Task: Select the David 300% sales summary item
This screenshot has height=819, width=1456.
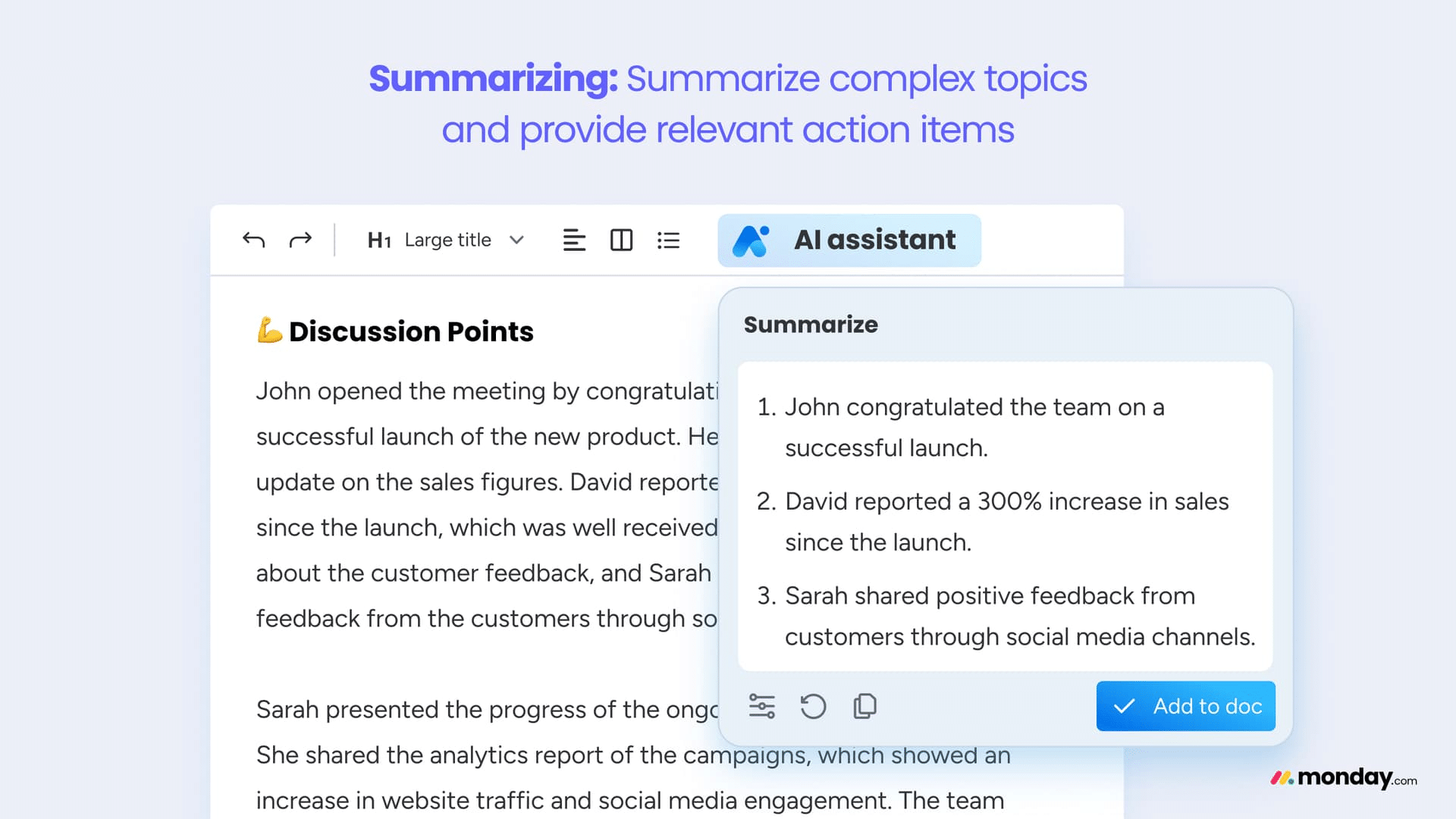Action: tap(993, 522)
